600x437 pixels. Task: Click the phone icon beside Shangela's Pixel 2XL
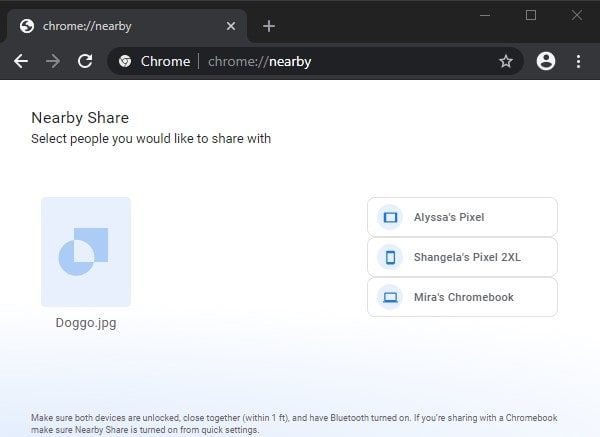click(x=390, y=257)
